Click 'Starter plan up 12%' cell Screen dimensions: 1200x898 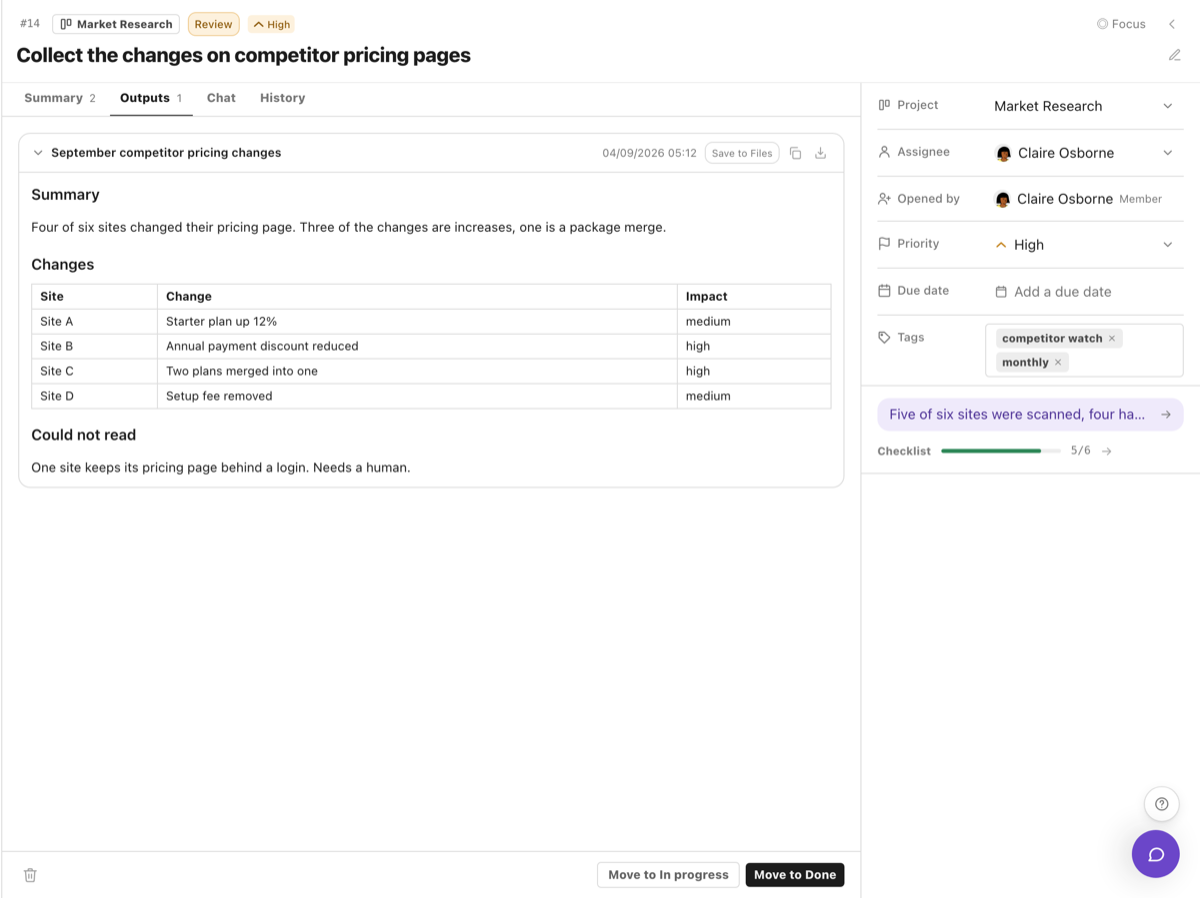coord(417,322)
